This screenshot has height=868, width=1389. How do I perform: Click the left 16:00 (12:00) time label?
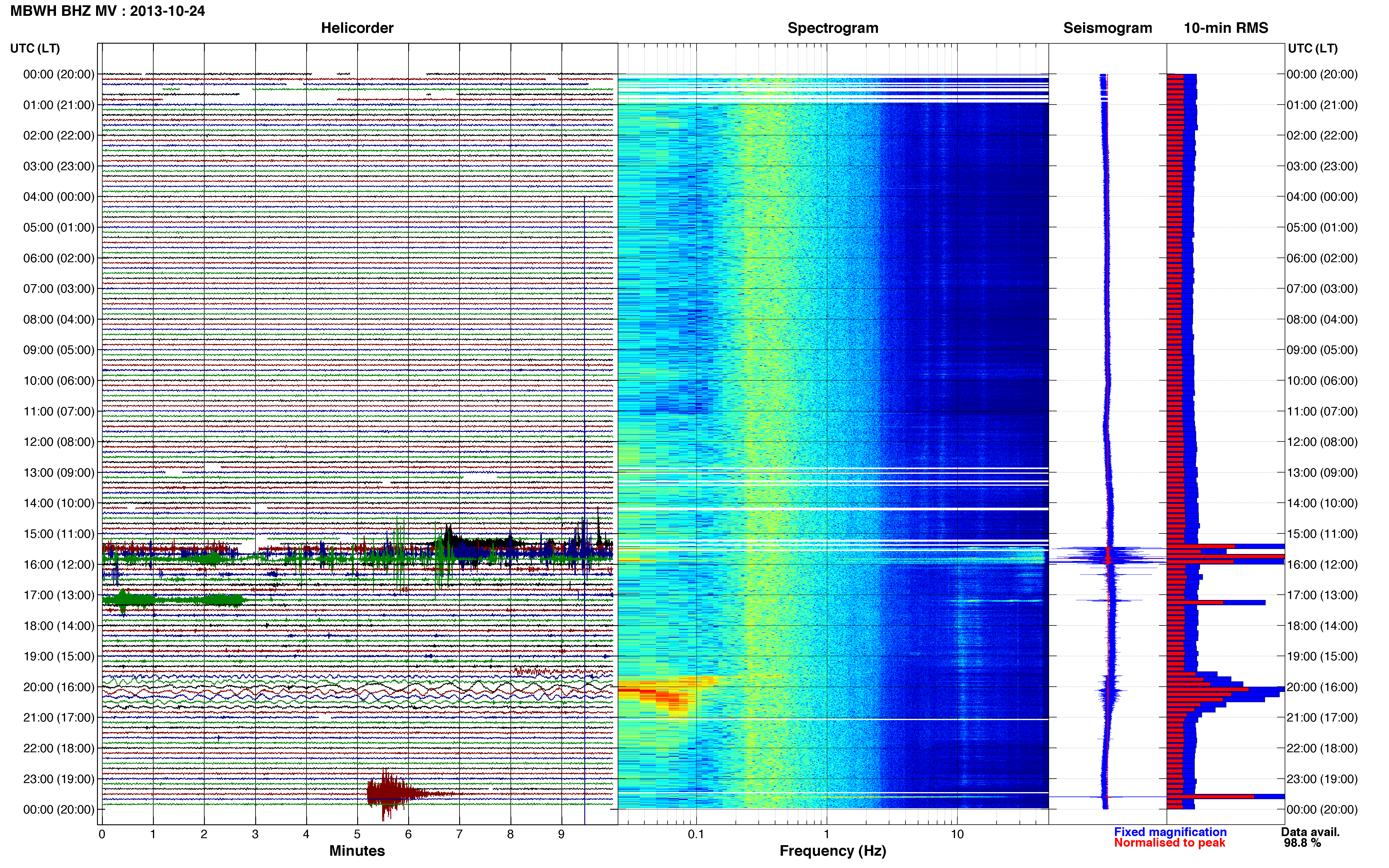pyautogui.click(x=59, y=564)
